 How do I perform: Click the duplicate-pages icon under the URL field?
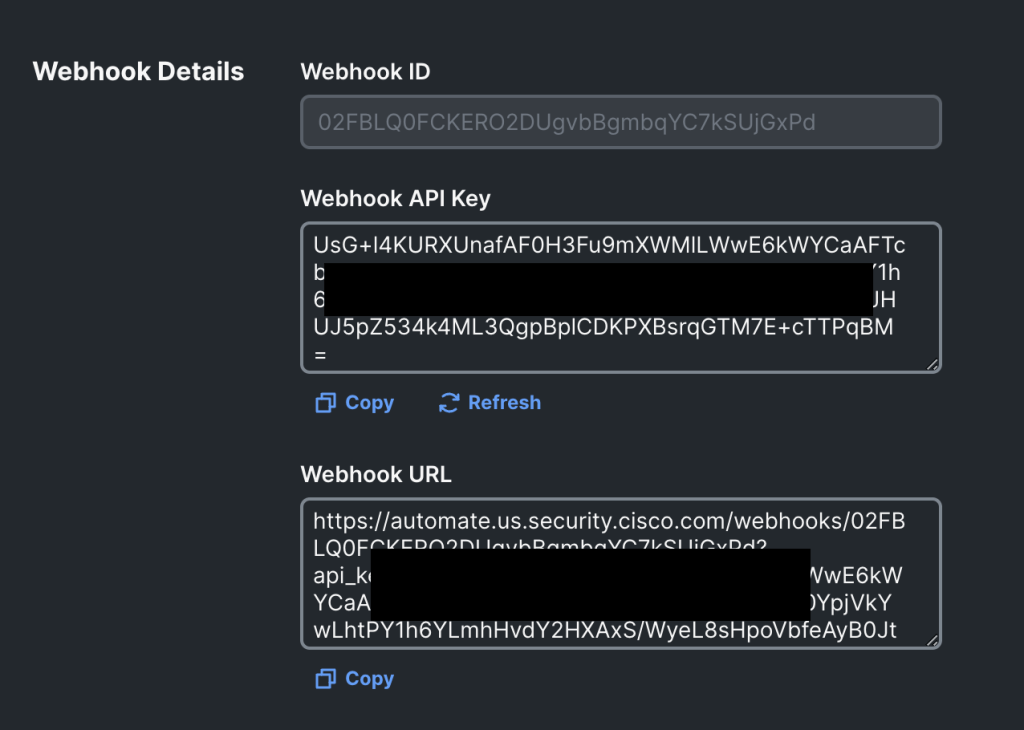pyautogui.click(x=325, y=678)
